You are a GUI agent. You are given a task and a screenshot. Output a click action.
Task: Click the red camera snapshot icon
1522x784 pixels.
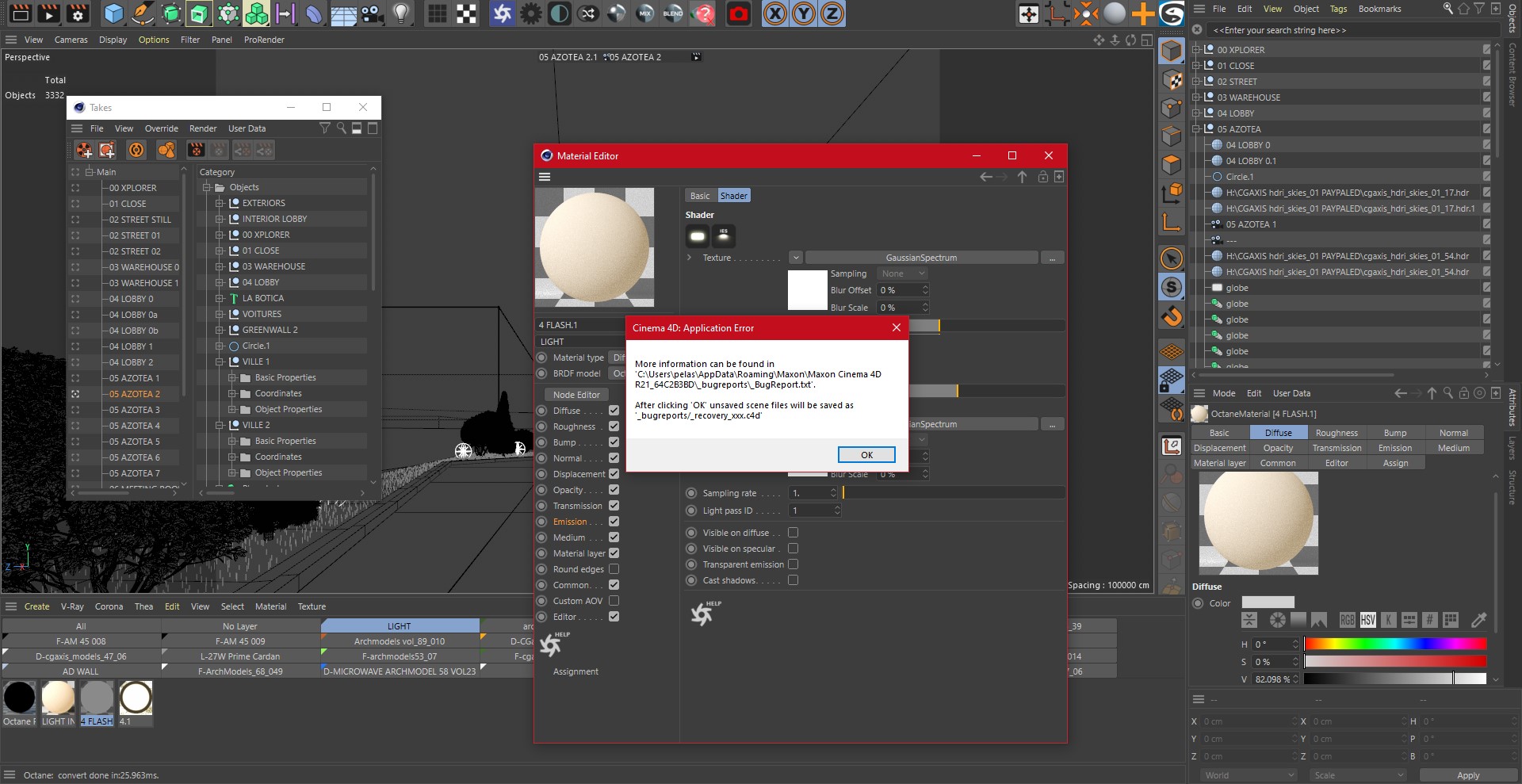[x=738, y=13]
